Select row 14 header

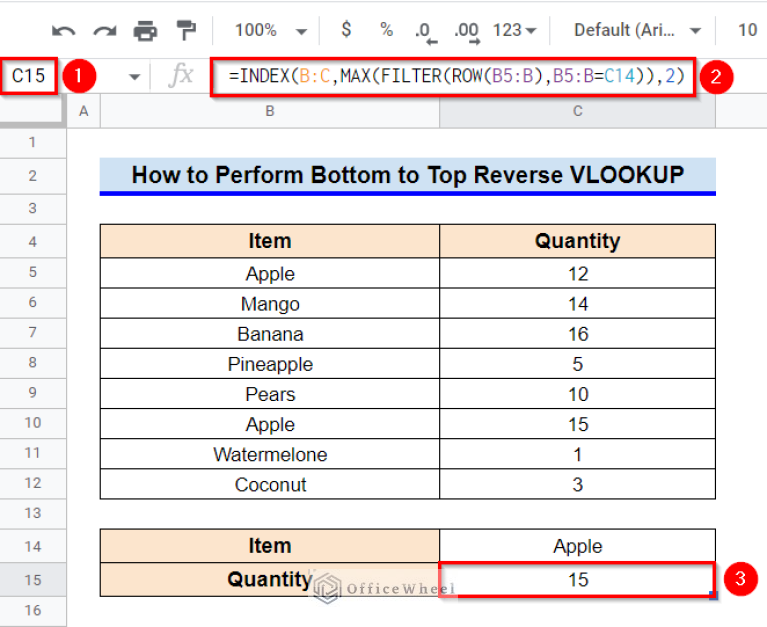[x=33, y=546]
